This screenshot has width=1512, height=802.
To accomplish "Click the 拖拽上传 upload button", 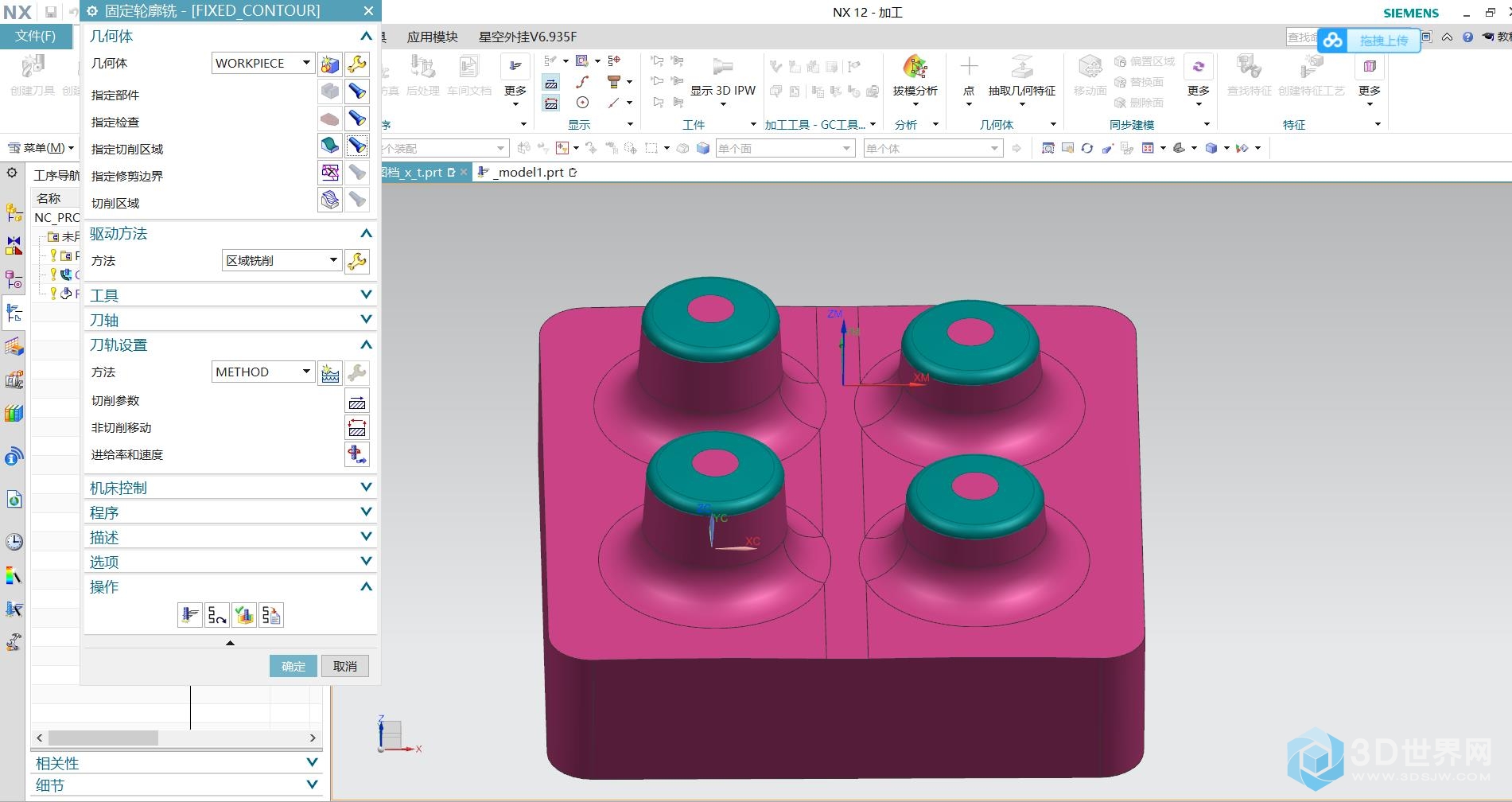I will pyautogui.click(x=1369, y=40).
